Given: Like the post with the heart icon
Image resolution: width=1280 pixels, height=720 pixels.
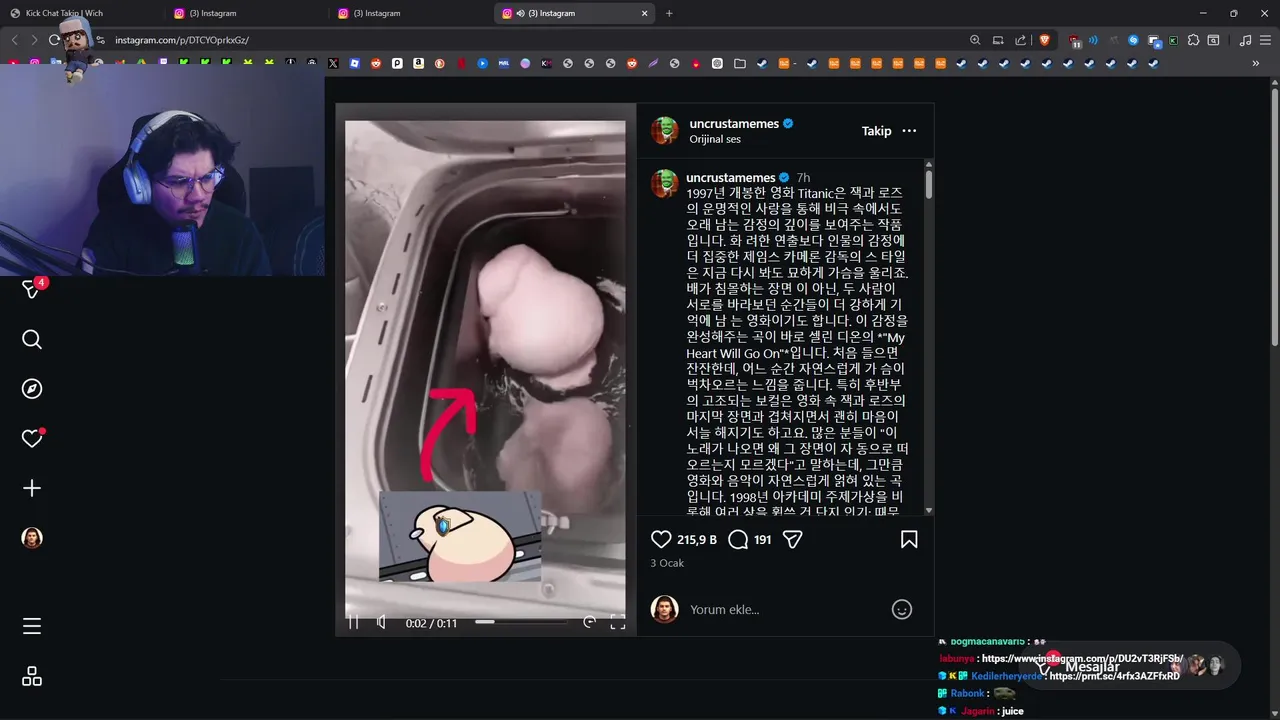Looking at the screenshot, I should click(661, 539).
